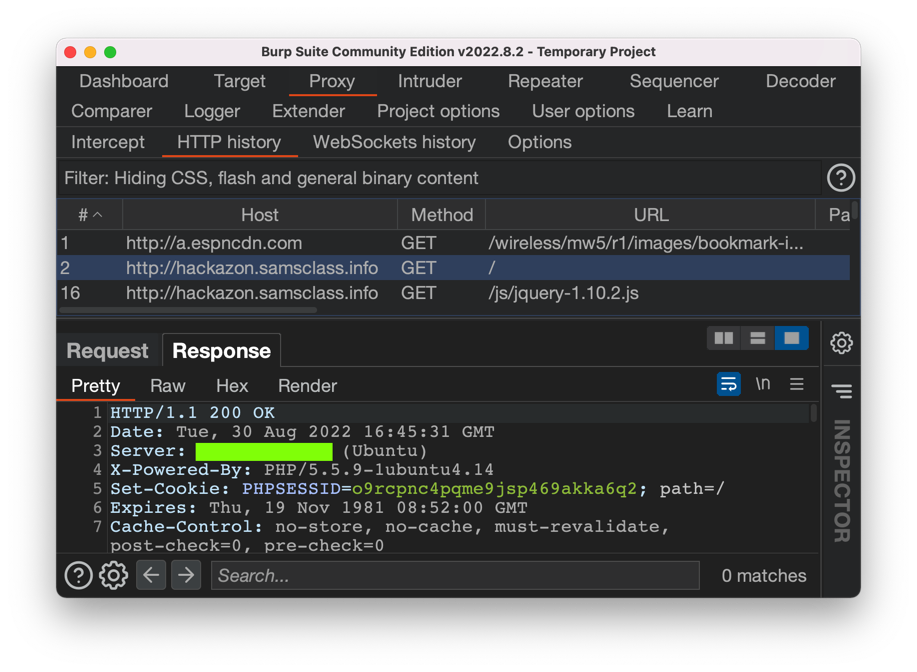
Task: Click the previous match arrow button
Action: point(151,575)
